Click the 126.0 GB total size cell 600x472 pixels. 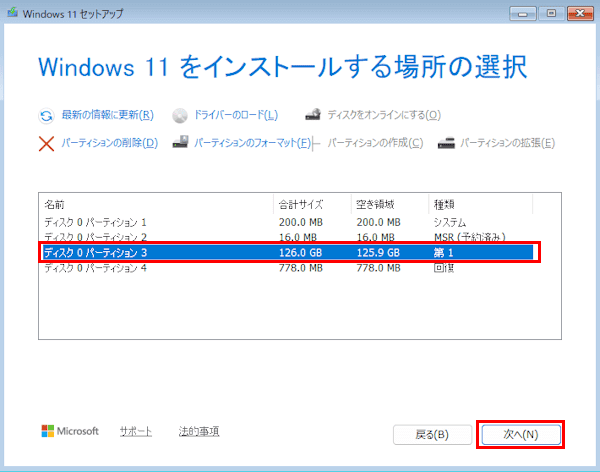click(300, 253)
